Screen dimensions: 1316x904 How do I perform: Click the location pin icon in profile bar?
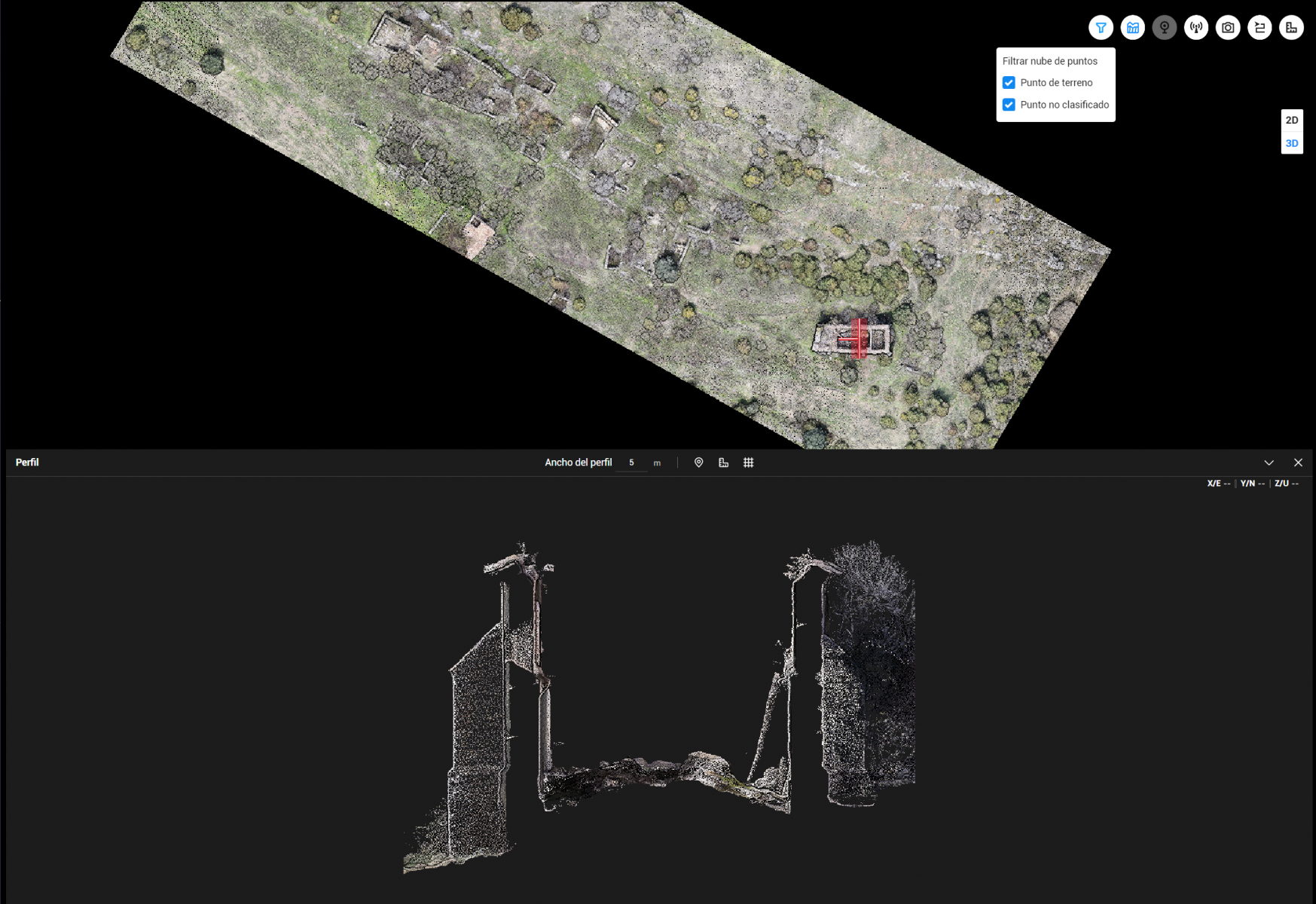(698, 463)
